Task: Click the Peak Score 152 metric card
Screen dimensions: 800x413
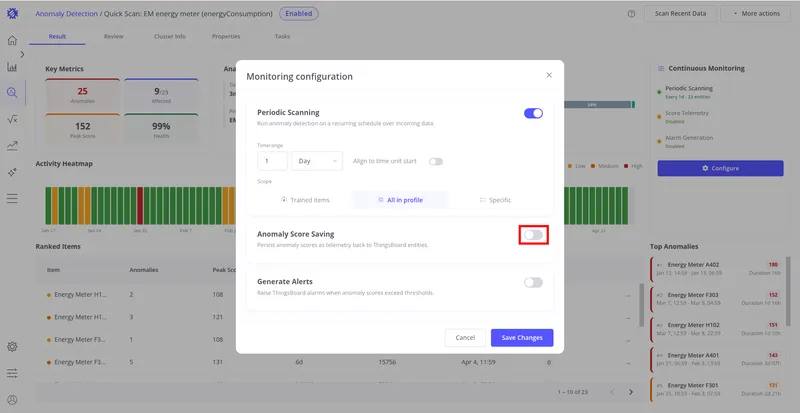Action: (x=83, y=130)
